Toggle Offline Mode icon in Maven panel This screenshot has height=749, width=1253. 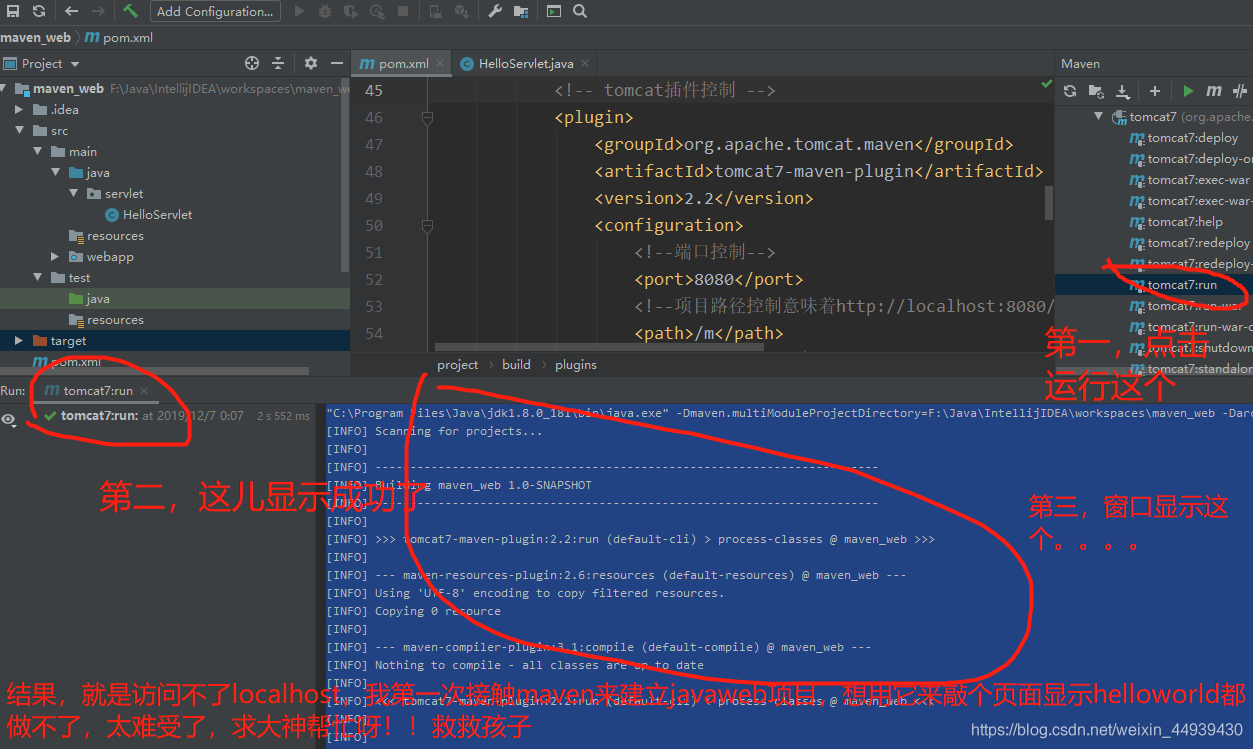tap(1241, 90)
